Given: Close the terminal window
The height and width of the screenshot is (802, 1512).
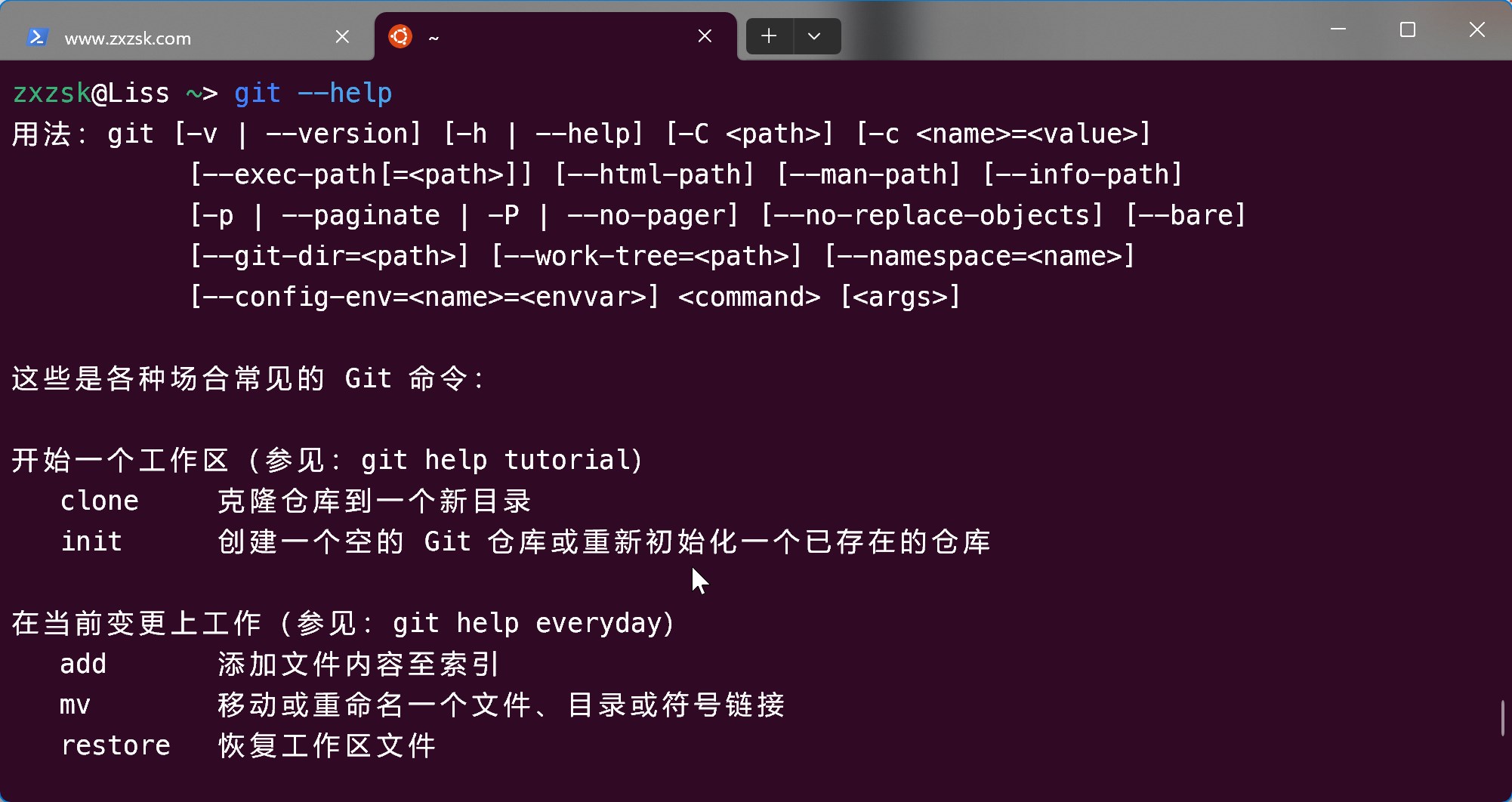Looking at the screenshot, I should [1477, 29].
